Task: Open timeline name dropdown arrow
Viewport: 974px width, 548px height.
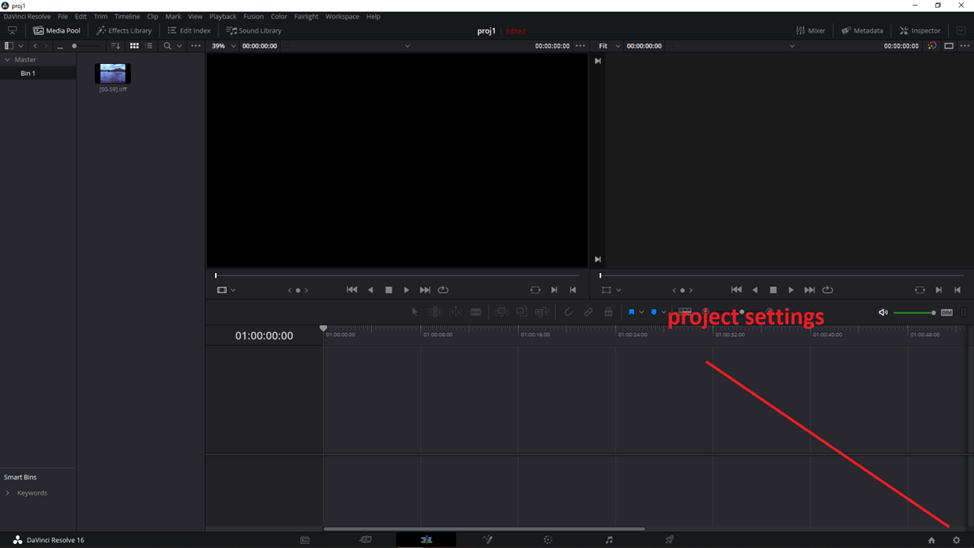Action: tap(792, 46)
